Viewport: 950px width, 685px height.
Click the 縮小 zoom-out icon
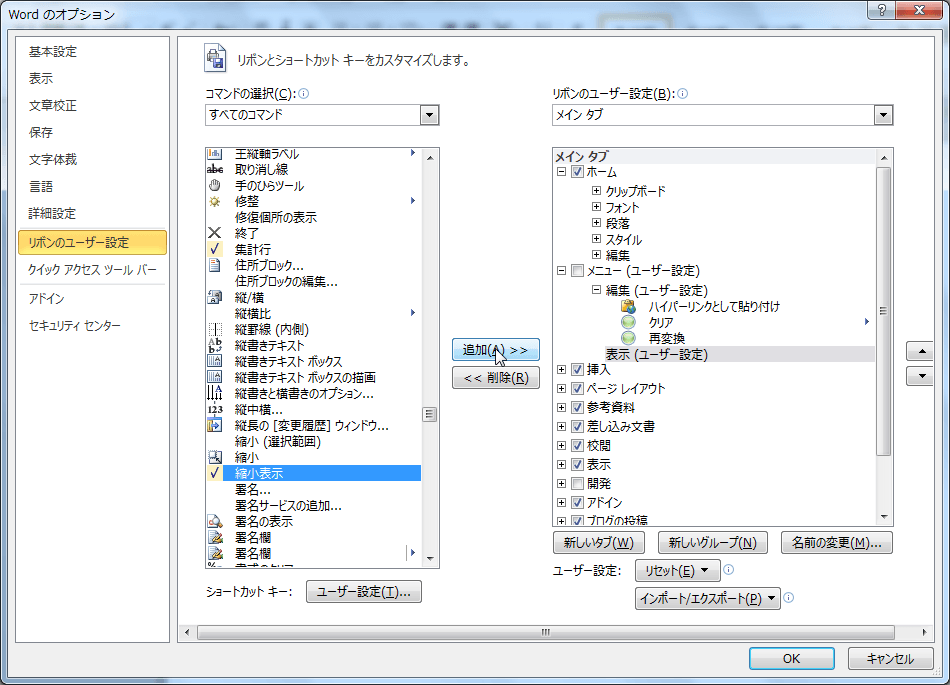214,457
